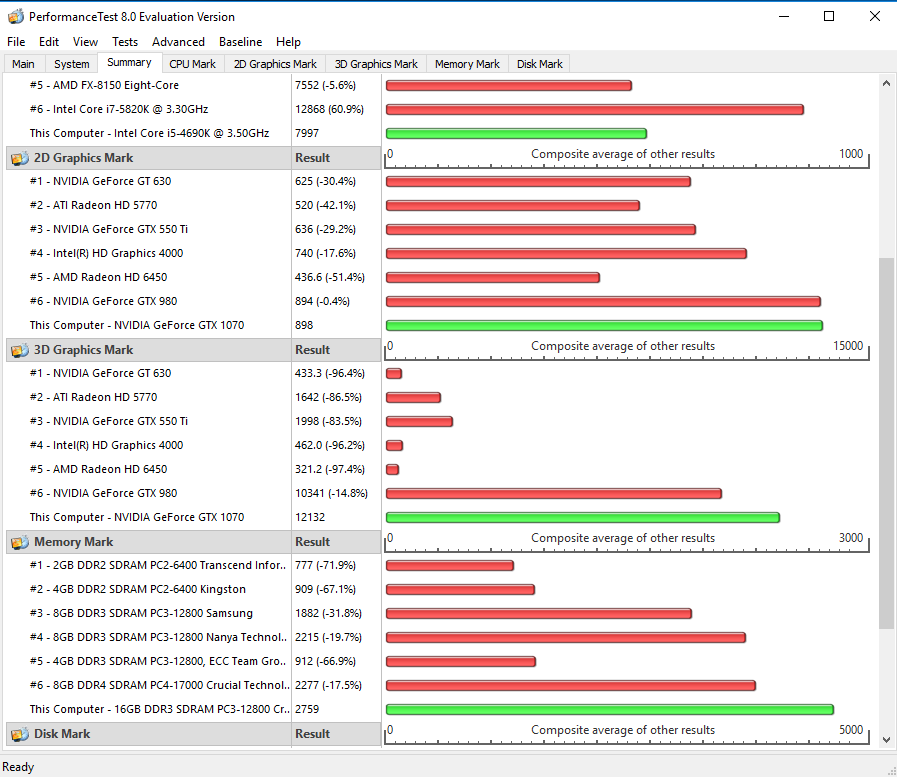Click the vertical scrollbar thumb

[886, 442]
